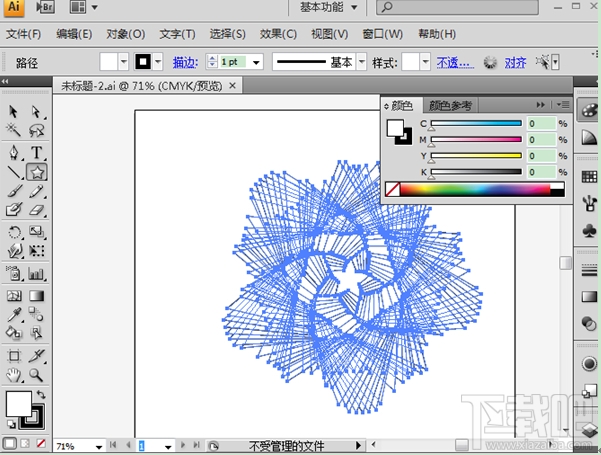This screenshot has height=455, width=601.
Task: Set default fill and stroke colors
Action: [11, 424]
